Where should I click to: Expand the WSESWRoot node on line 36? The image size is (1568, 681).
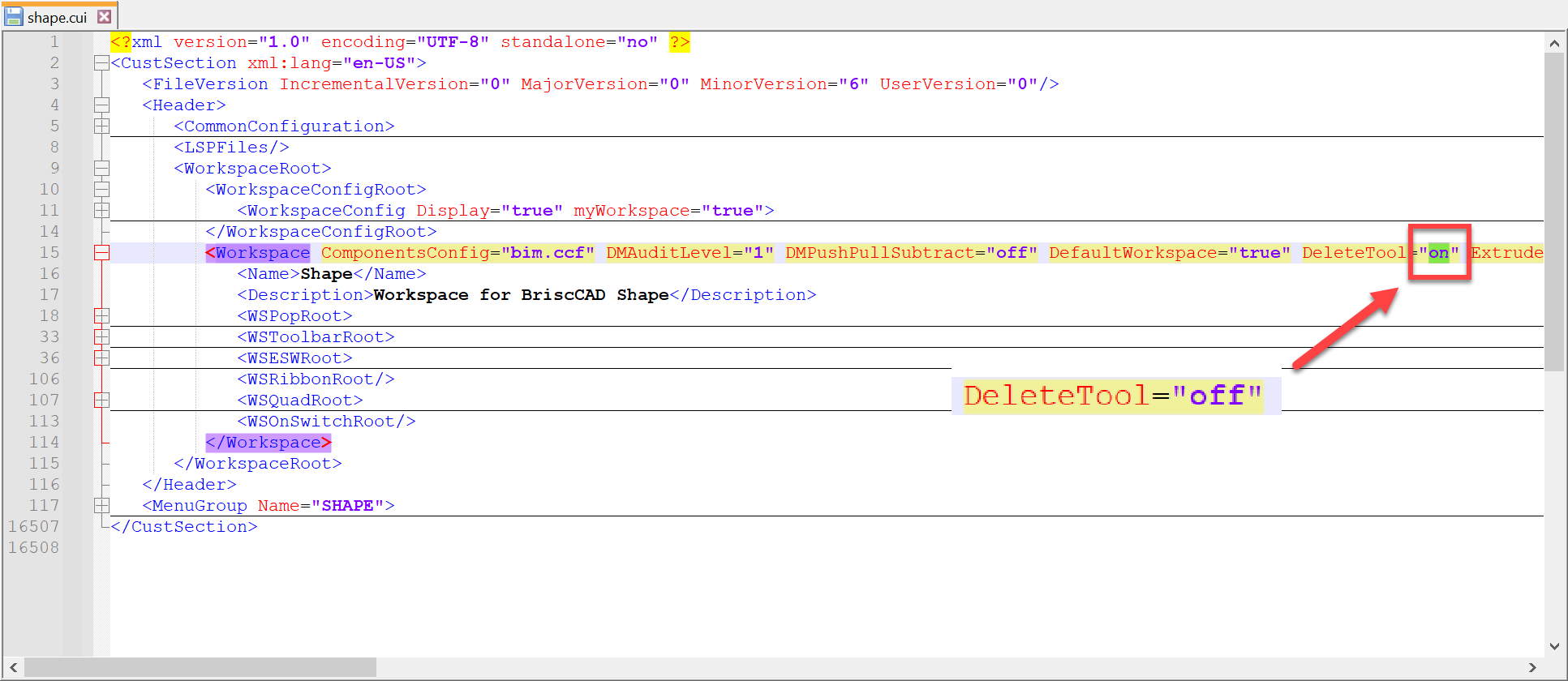[101, 358]
